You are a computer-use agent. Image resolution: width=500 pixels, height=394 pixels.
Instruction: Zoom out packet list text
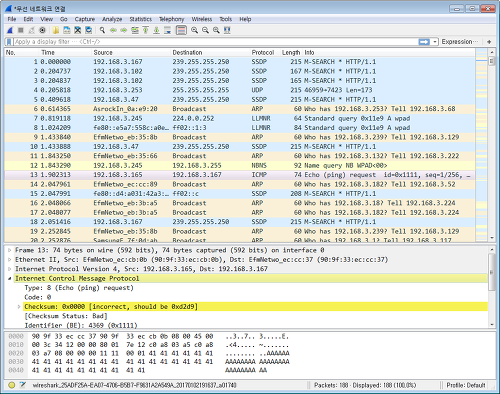(x=205, y=30)
